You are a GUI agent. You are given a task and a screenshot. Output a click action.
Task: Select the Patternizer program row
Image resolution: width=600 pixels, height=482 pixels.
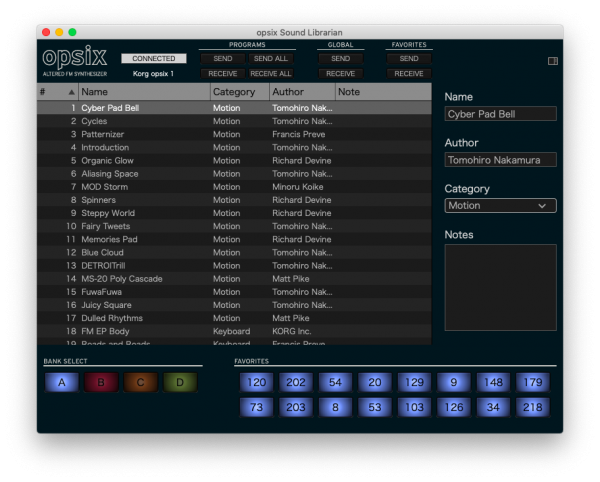tap(234, 134)
